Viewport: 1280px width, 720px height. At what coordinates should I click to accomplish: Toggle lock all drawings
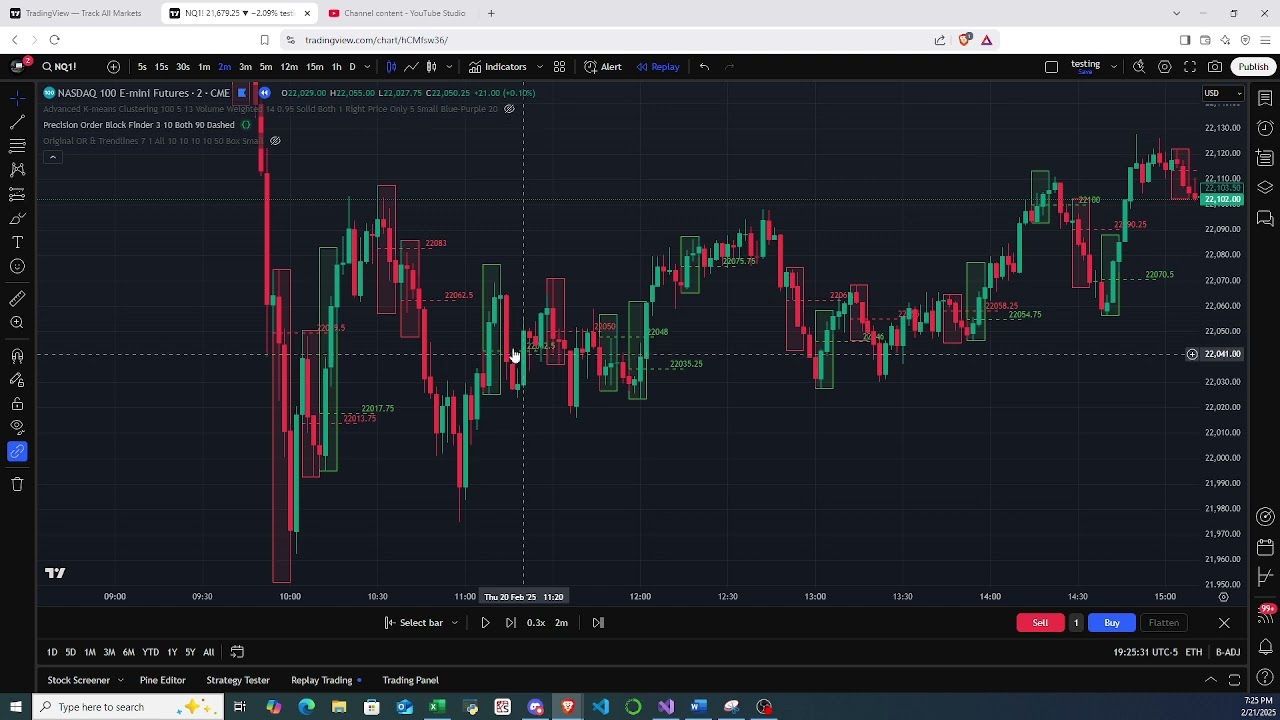17,404
